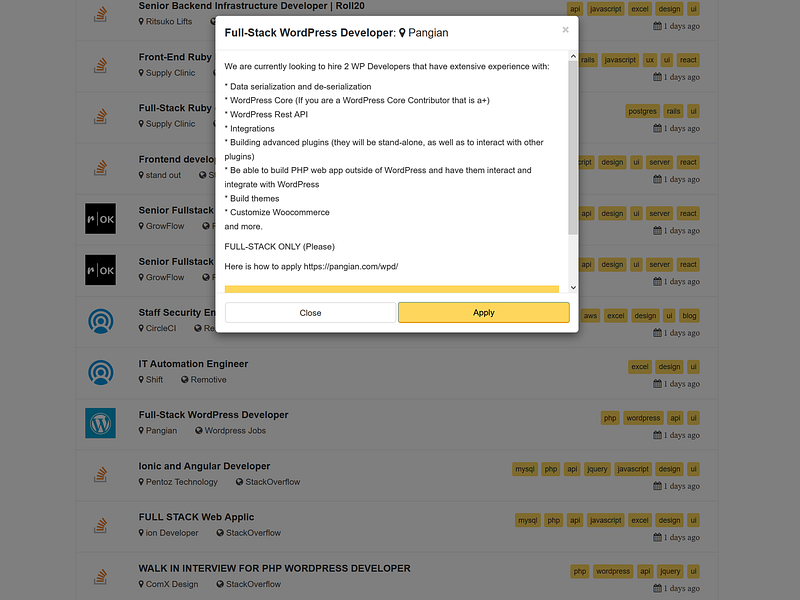This screenshot has width=800, height=600.
Task: Click calendar icon of Ionic and Angular row
Action: [658, 486]
